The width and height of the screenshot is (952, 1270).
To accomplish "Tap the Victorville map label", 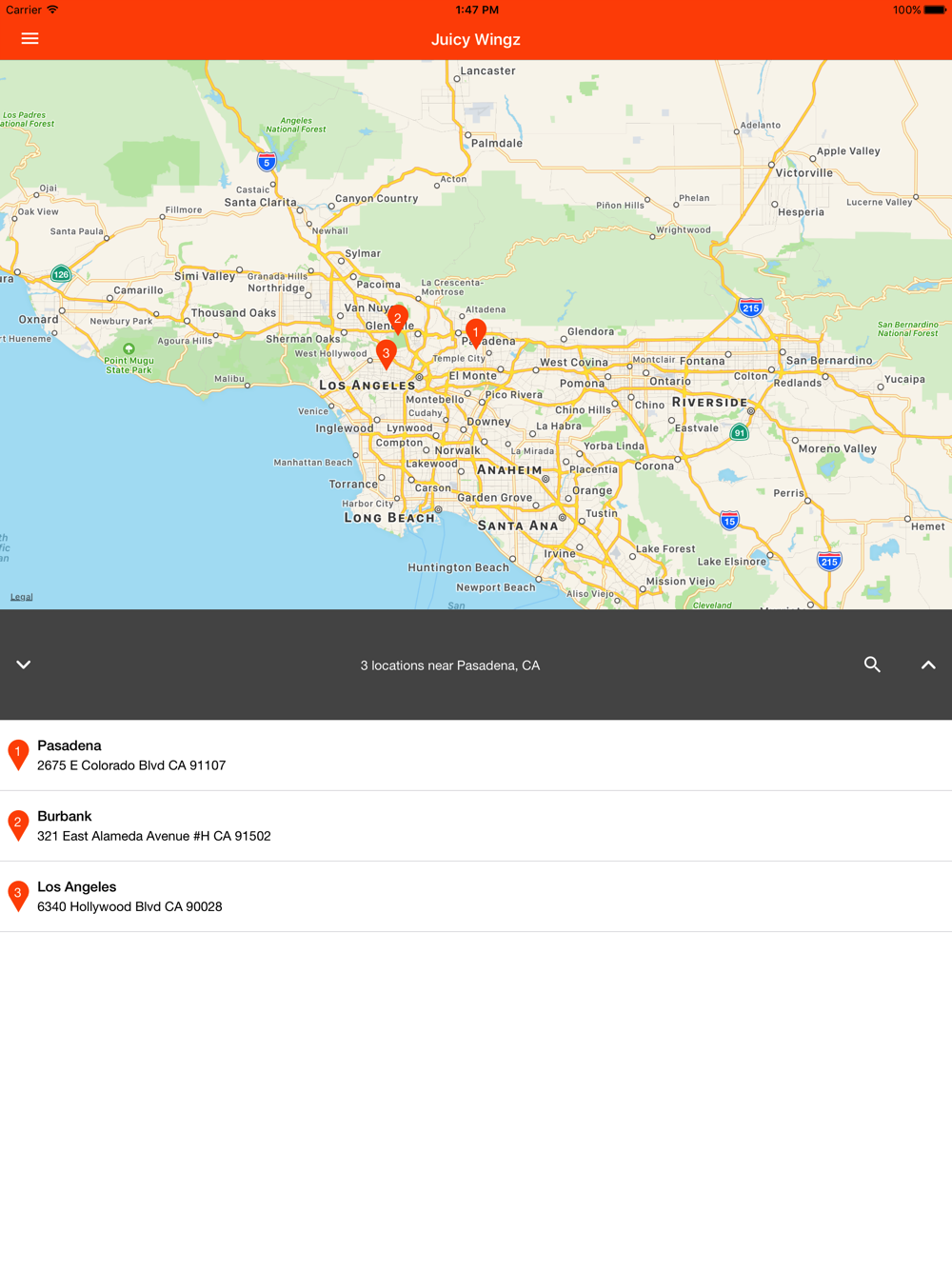I will click(804, 173).
